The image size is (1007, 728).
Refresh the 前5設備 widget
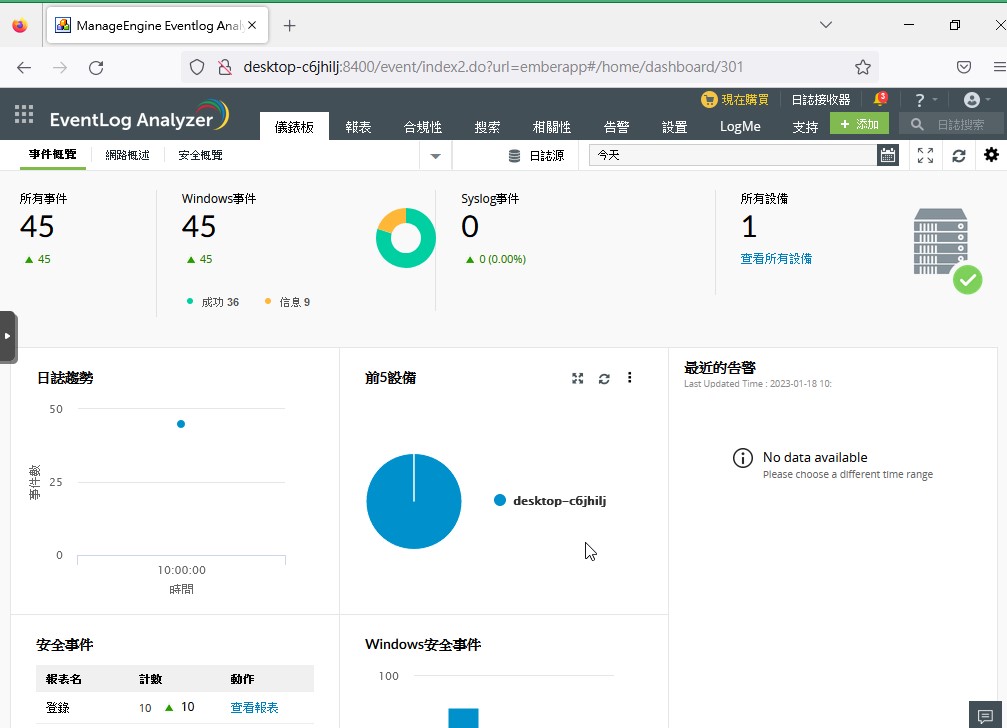click(604, 378)
